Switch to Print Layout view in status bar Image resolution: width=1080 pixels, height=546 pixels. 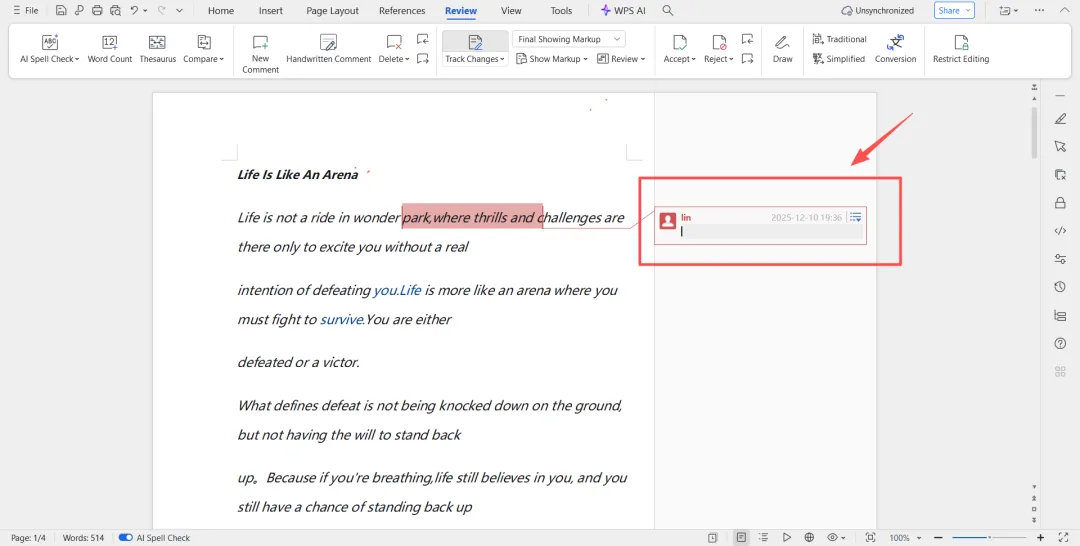pos(741,538)
